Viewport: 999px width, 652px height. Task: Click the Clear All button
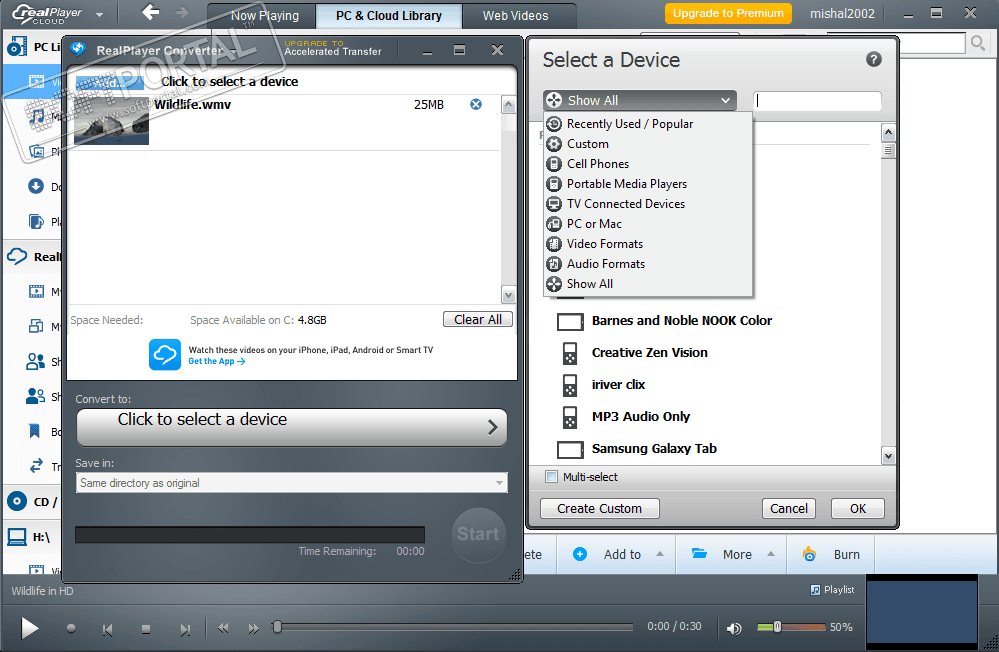478,319
